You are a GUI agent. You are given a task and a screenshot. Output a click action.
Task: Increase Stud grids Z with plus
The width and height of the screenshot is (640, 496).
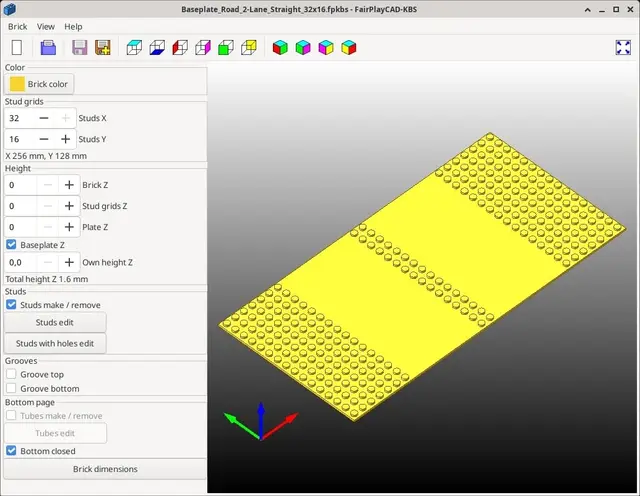[x=69, y=206]
